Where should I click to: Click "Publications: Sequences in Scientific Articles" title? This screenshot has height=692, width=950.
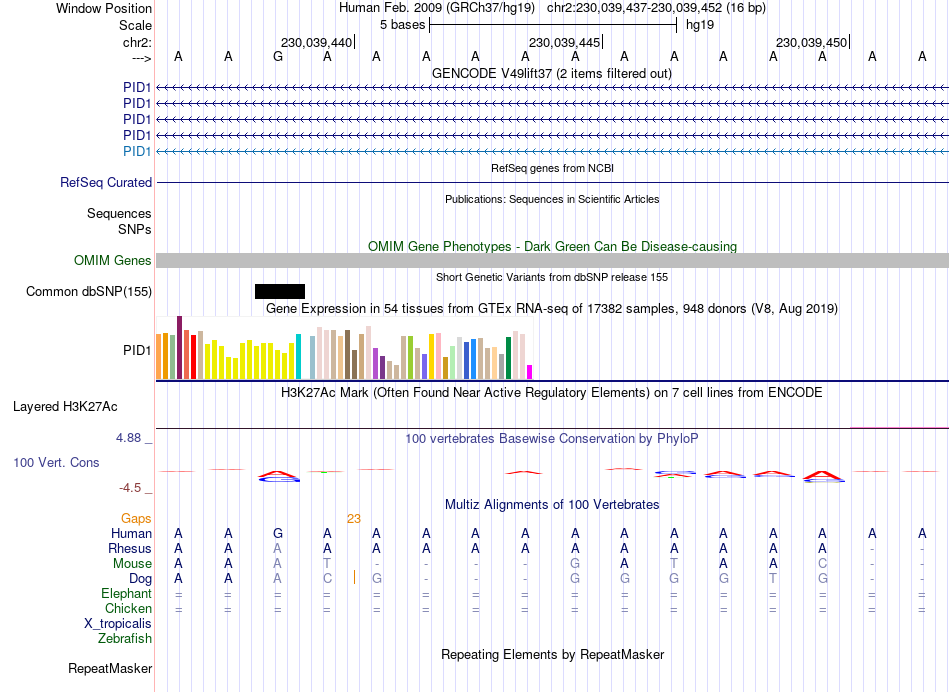coord(552,199)
